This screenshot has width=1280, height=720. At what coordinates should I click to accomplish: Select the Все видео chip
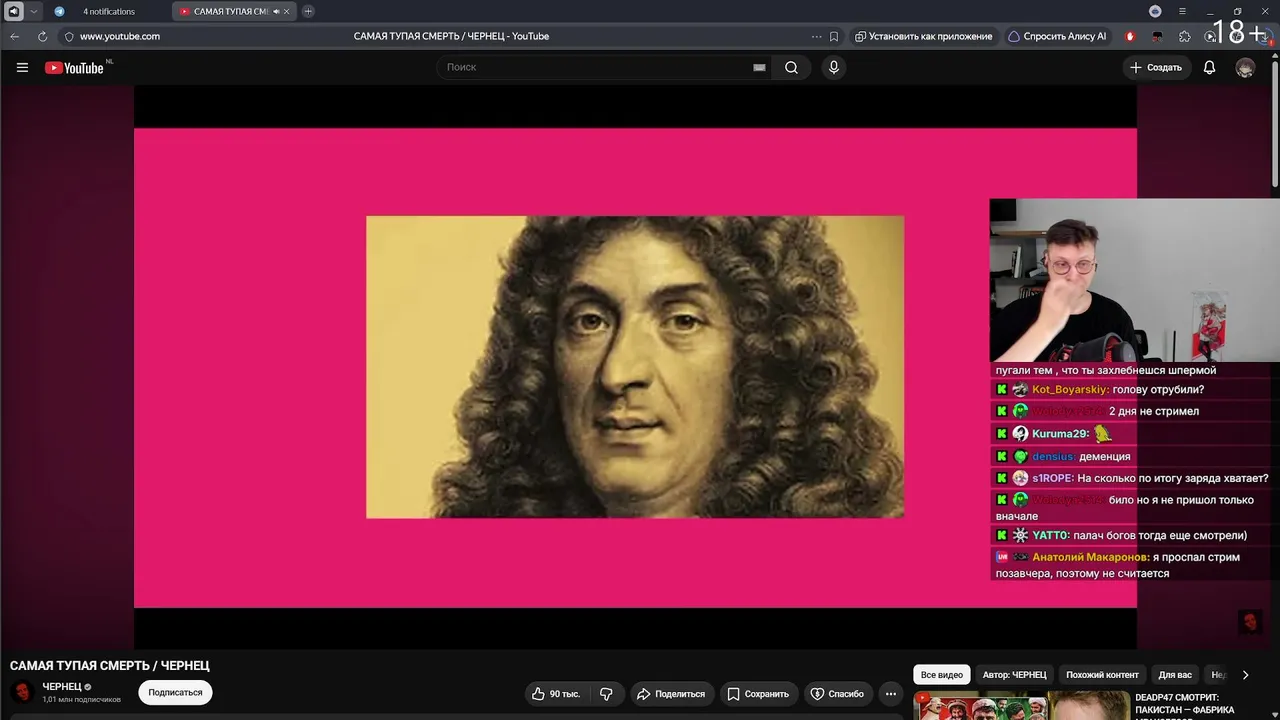pos(942,675)
